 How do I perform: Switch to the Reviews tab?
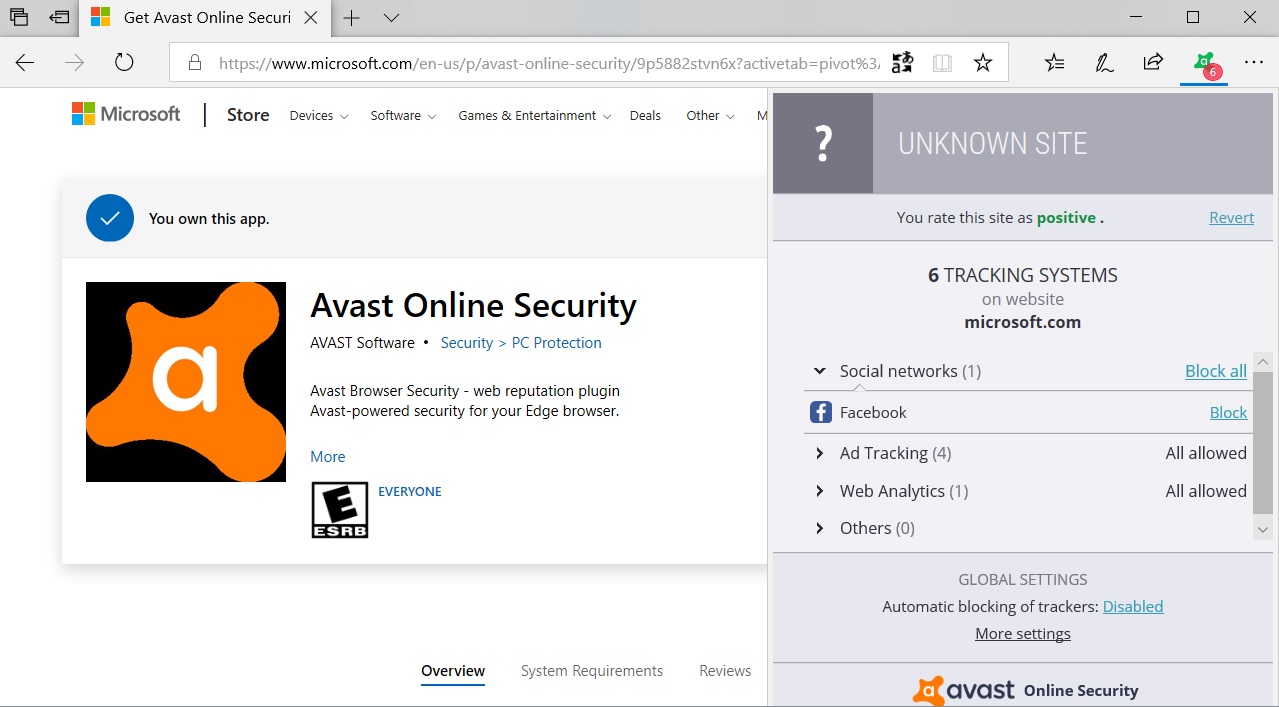(x=724, y=670)
